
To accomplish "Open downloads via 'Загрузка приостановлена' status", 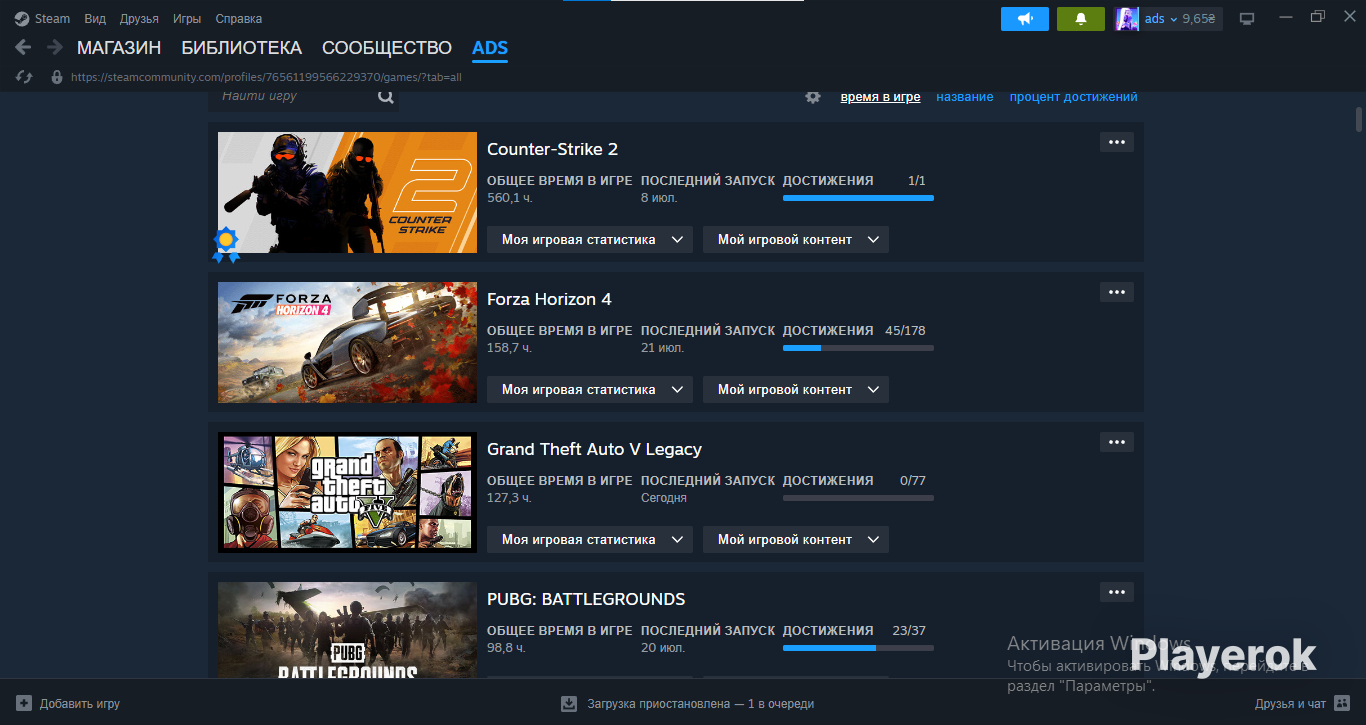I will (x=687, y=704).
